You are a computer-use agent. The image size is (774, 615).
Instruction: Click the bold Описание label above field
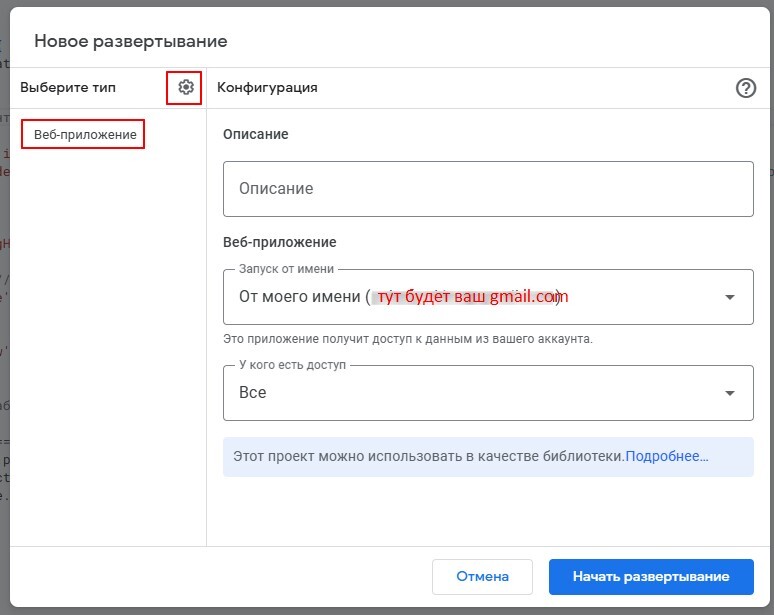click(x=256, y=134)
